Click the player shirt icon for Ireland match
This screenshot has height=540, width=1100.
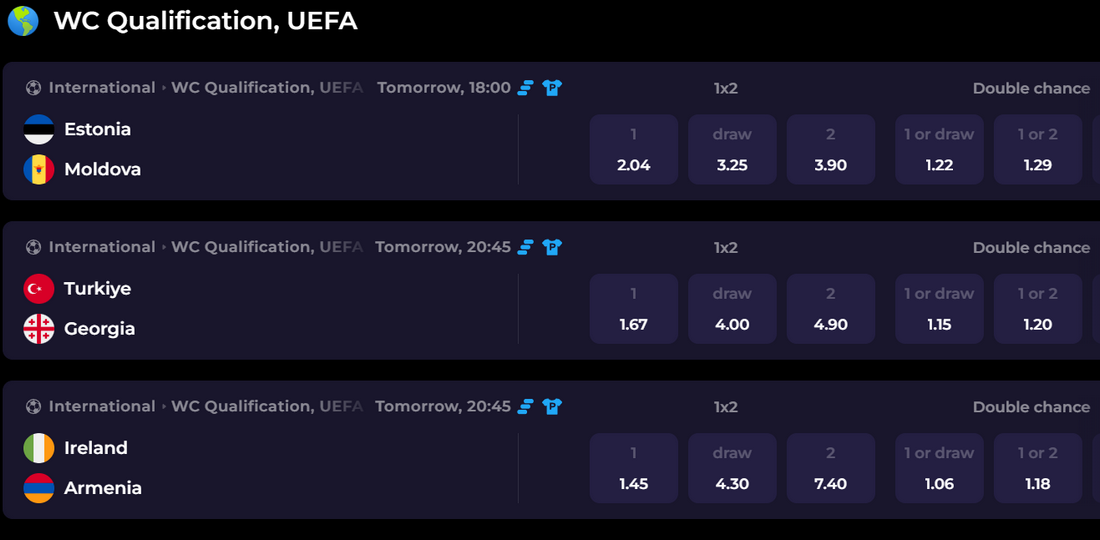pyautogui.click(x=552, y=407)
